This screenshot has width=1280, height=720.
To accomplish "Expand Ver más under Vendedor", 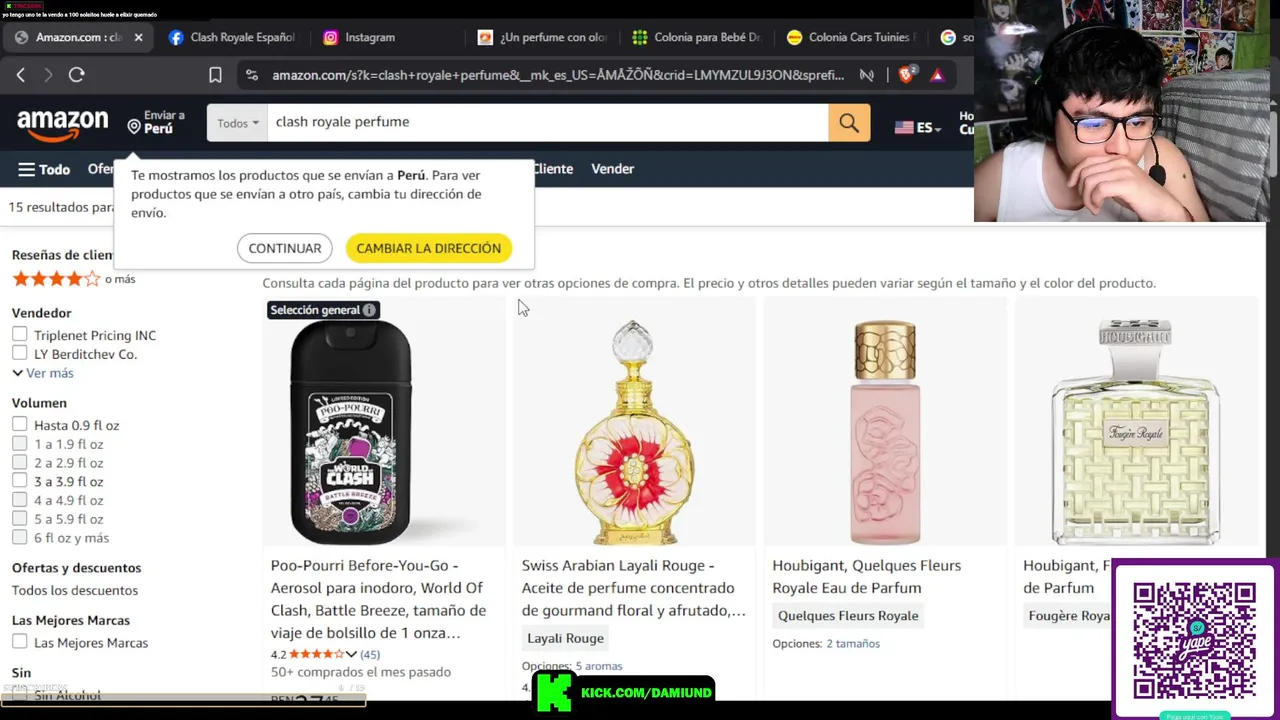I will 43,373.
